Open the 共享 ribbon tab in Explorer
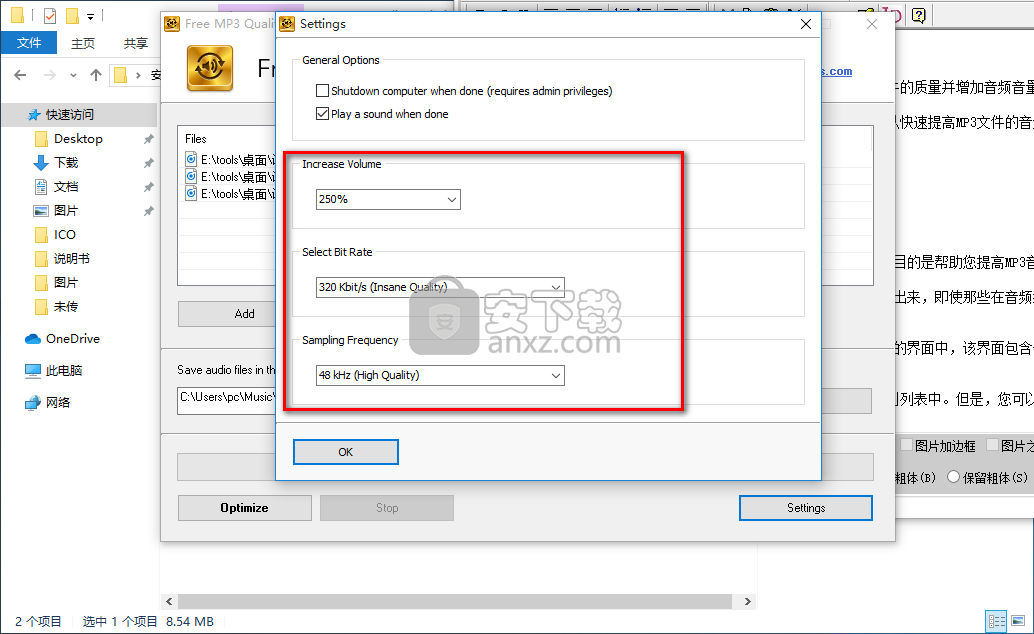Viewport: 1034px width, 634px height. (x=136, y=44)
